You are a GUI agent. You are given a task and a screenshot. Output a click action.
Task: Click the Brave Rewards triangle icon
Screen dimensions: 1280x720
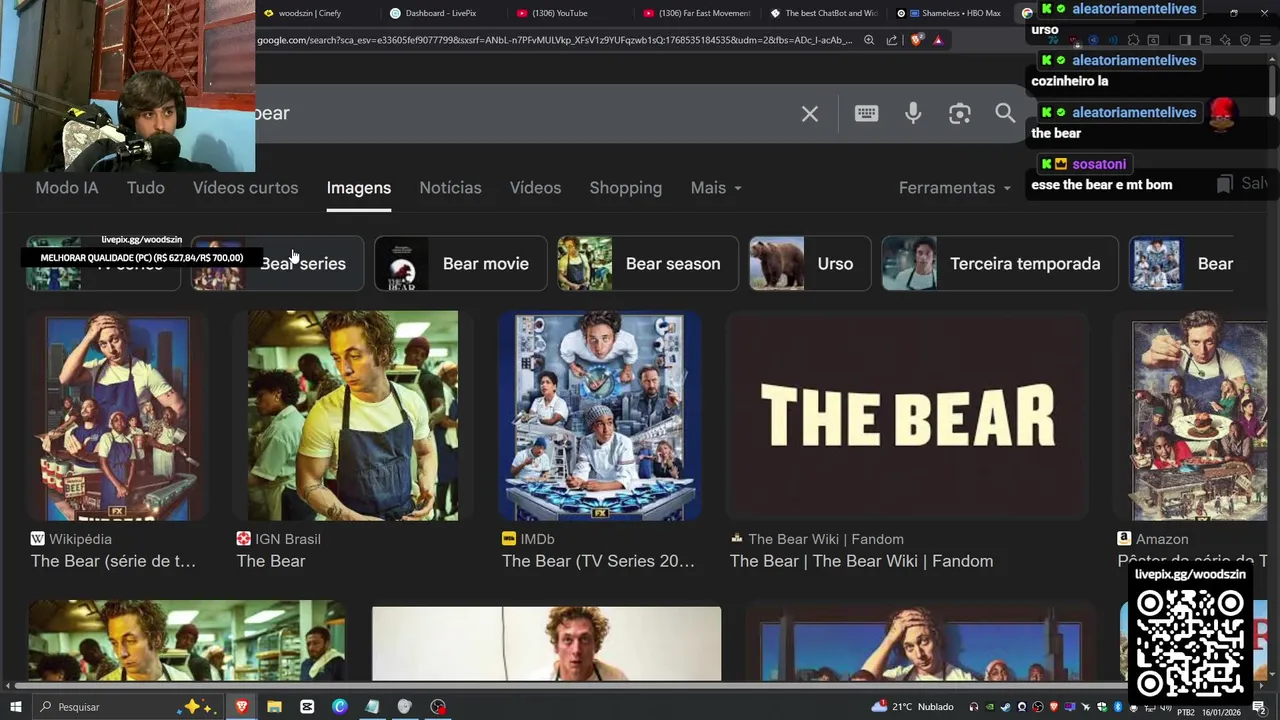938,40
